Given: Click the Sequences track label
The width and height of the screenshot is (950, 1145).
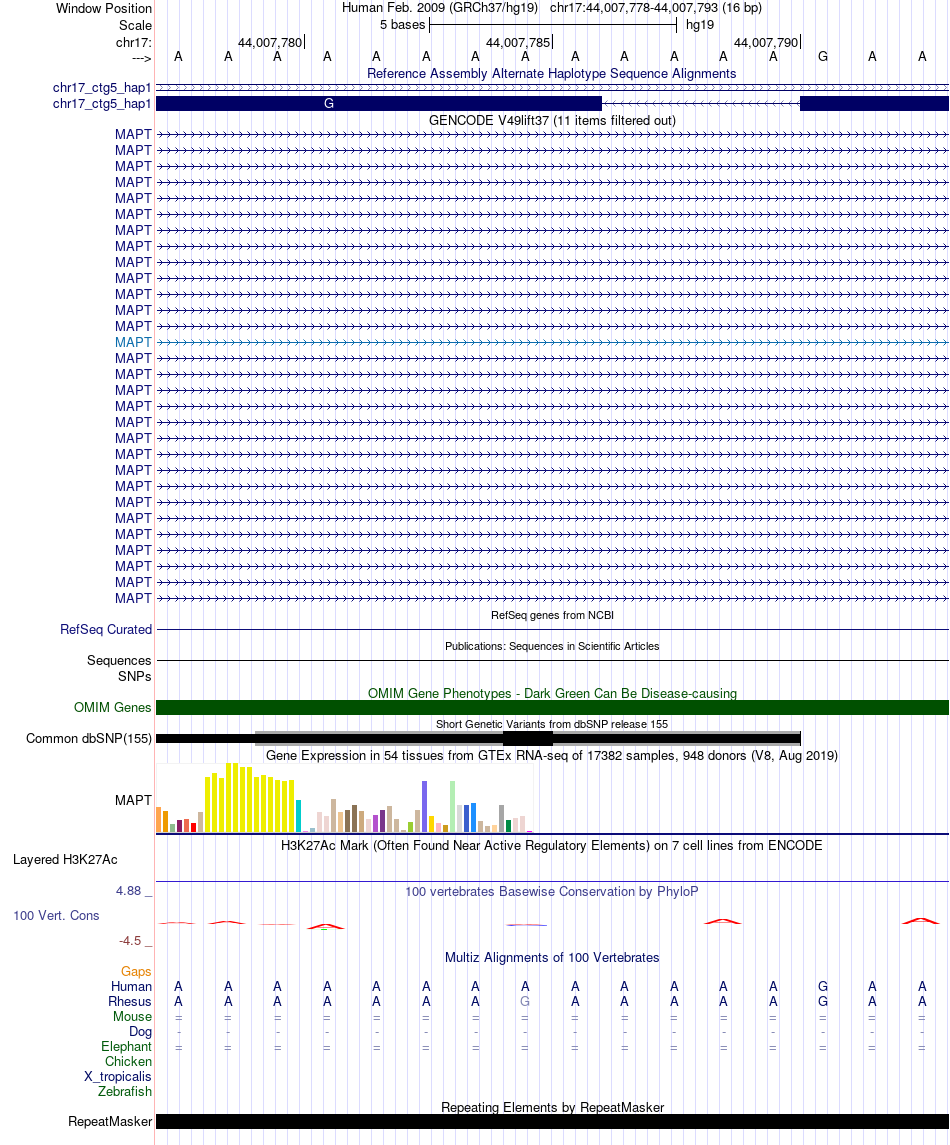Looking at the screenshot, I should tap(119, 661).
